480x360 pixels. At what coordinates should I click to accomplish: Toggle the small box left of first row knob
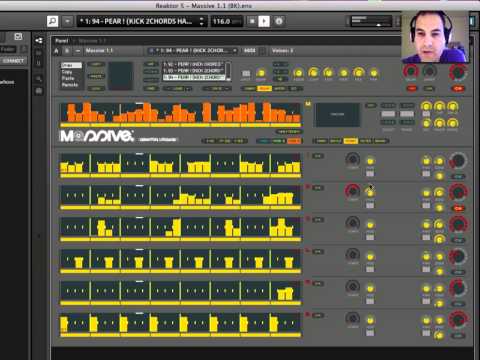318,156
